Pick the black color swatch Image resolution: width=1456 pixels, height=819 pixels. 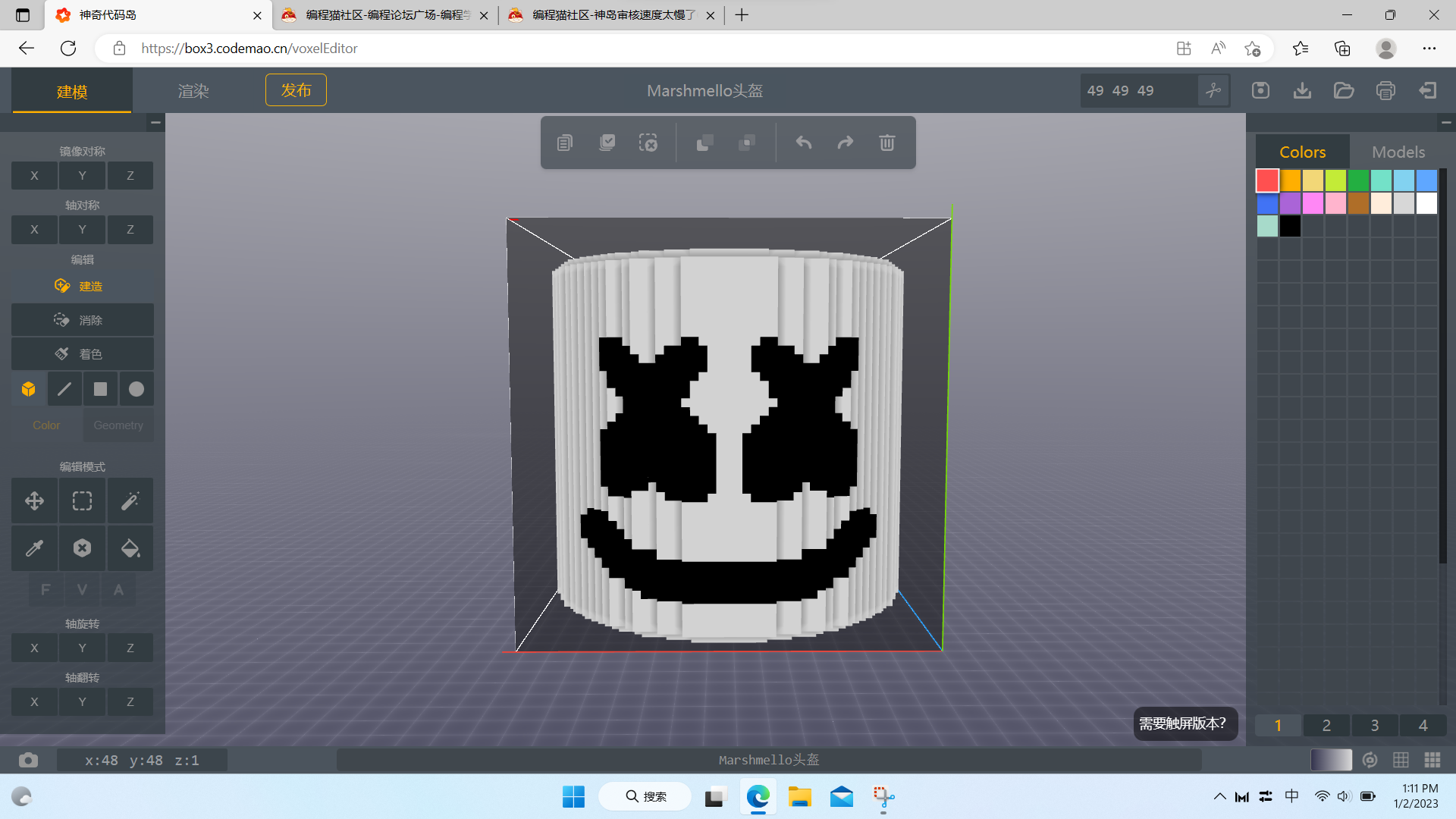[1290, 226]
